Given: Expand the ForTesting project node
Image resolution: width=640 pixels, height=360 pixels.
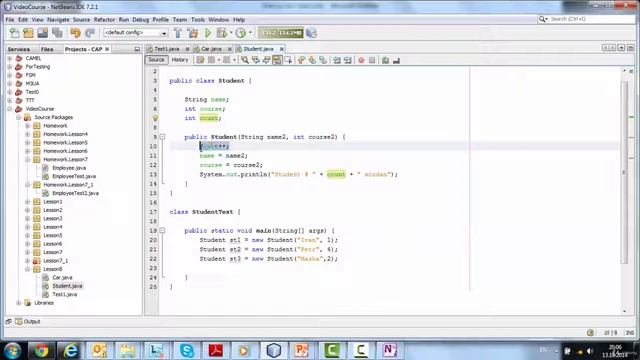Looking at the screenshot, I should [x=9, y=67].
